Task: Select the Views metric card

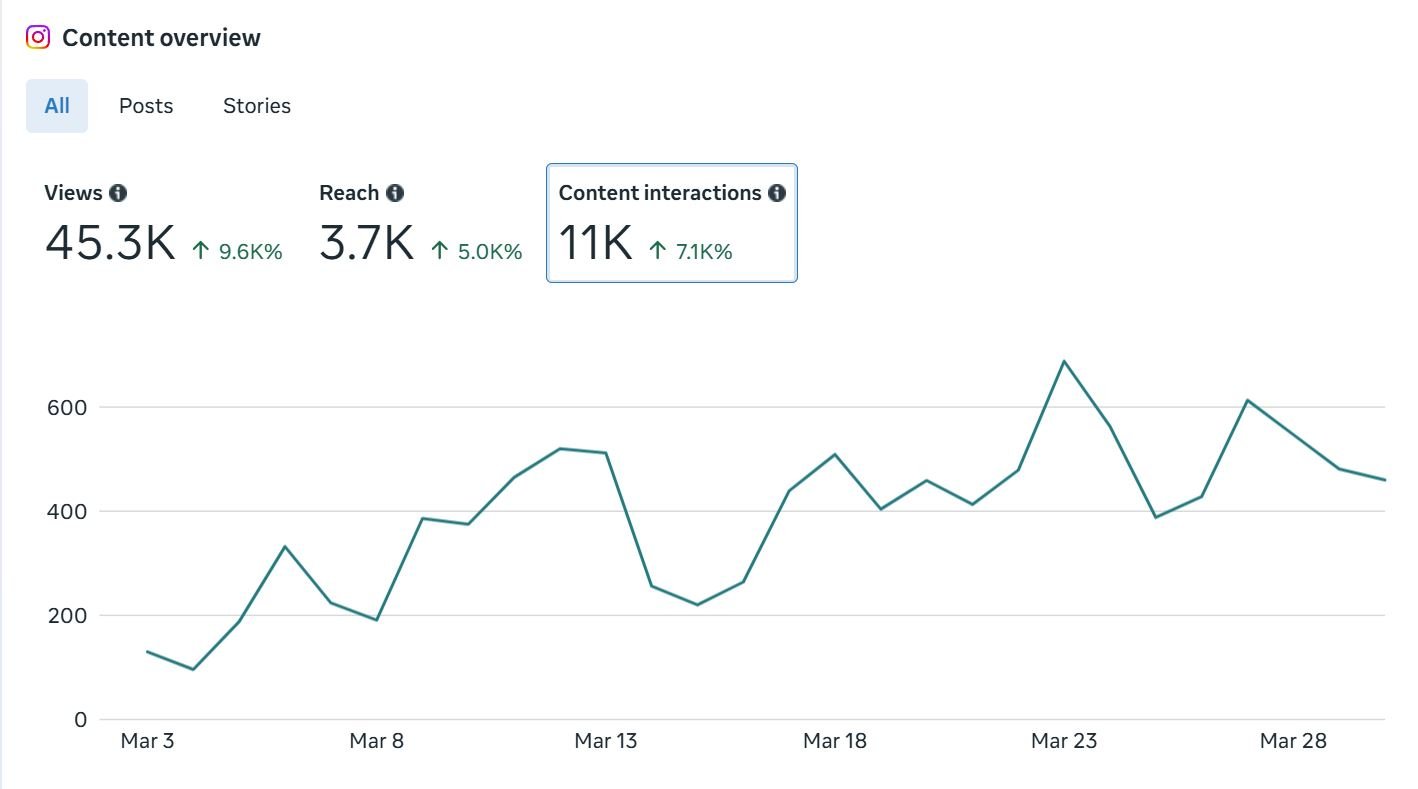Action: (110, 220)
